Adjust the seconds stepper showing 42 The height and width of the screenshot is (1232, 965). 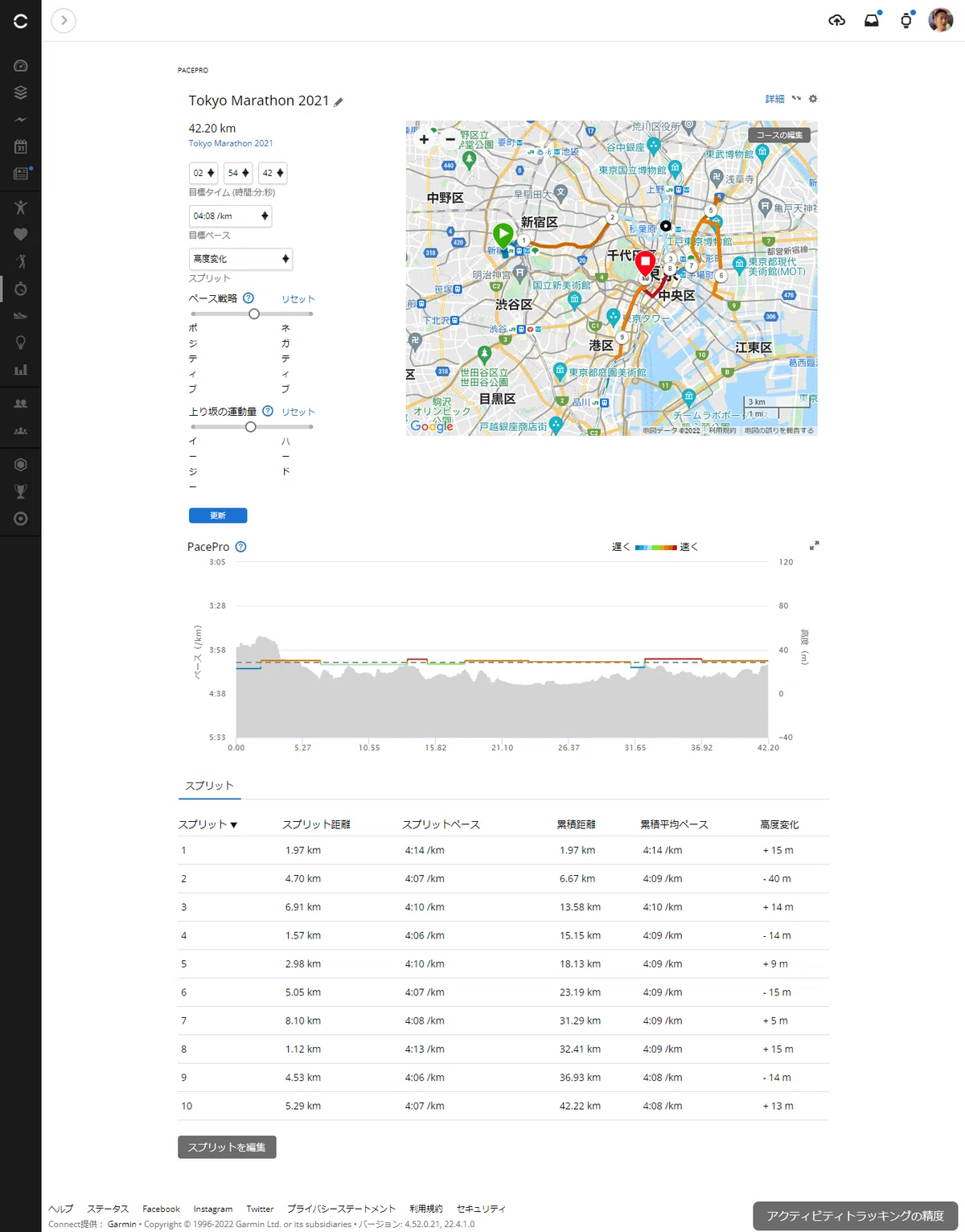click(273, 173)
